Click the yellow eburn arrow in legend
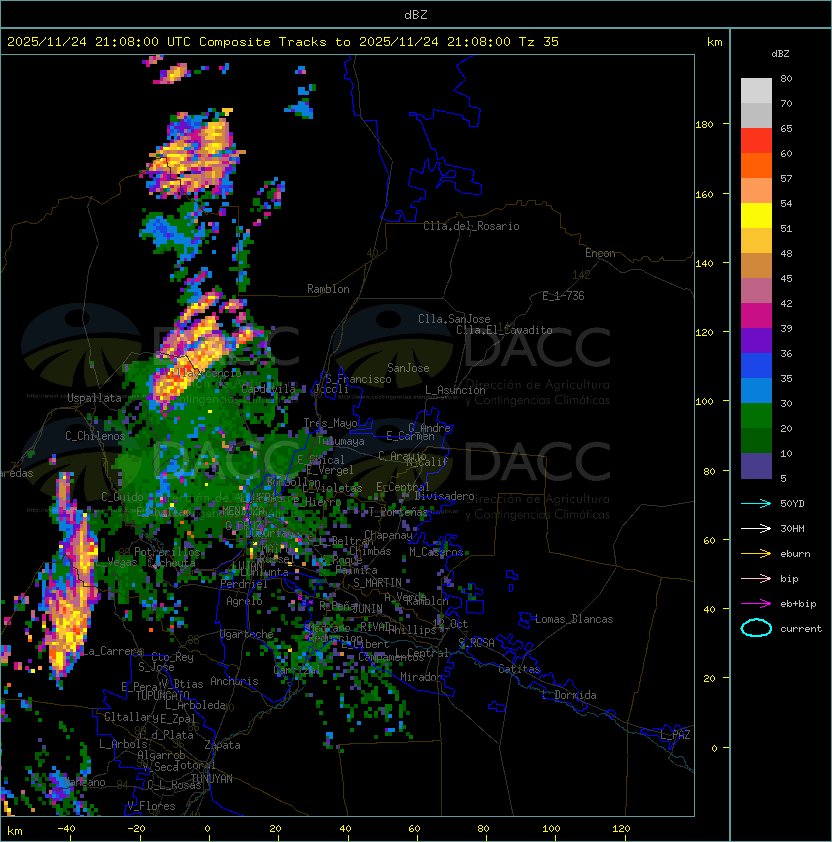 756,554
